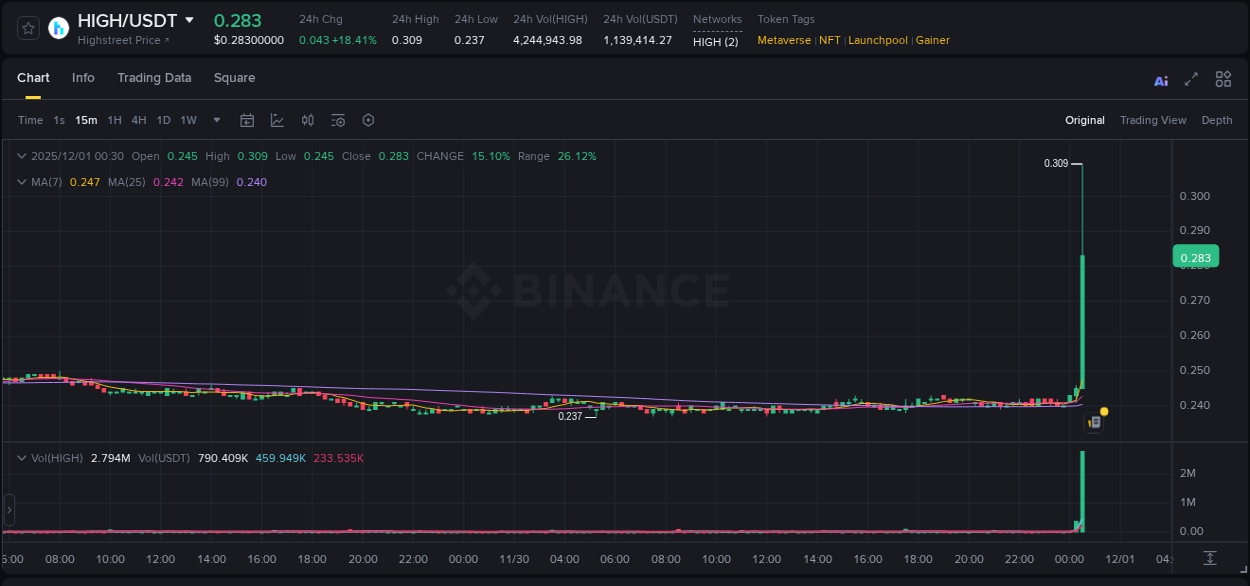Open the Time interval dropdown arrow
Viewport: 1250px width, 586px height.
(215, 119)
